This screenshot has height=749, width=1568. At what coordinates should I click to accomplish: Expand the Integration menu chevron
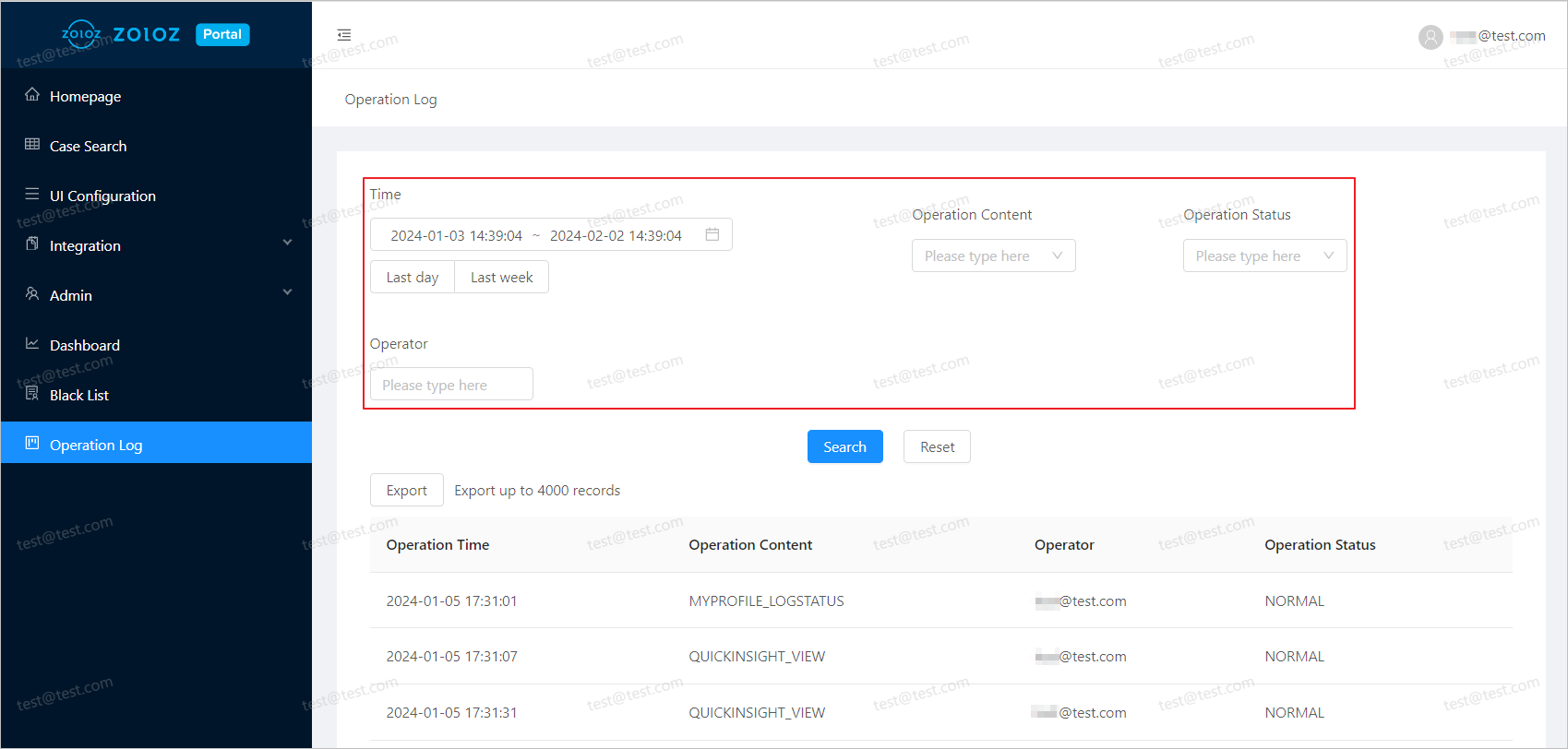click(x=287, y=243)
